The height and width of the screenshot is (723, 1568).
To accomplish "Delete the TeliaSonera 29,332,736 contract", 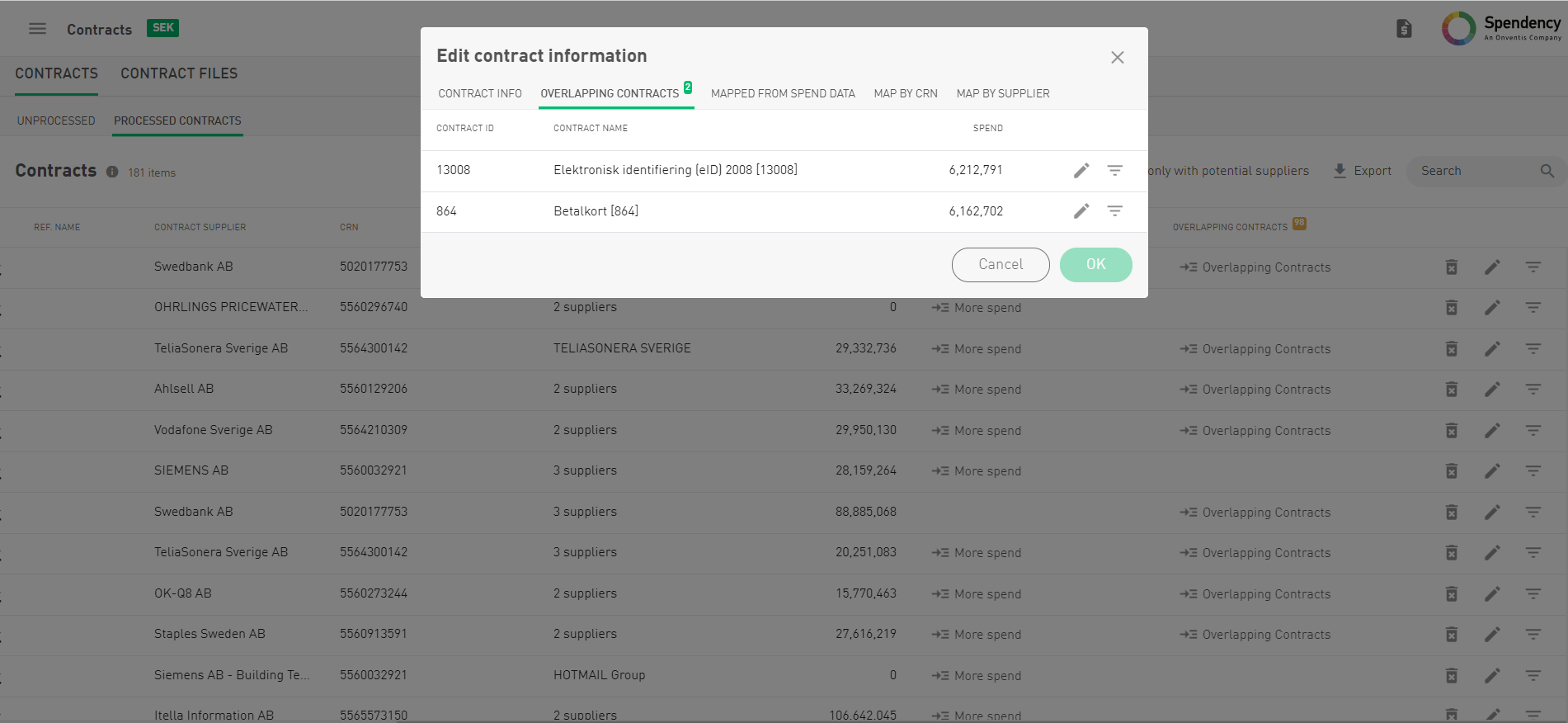I will 1451,349.
